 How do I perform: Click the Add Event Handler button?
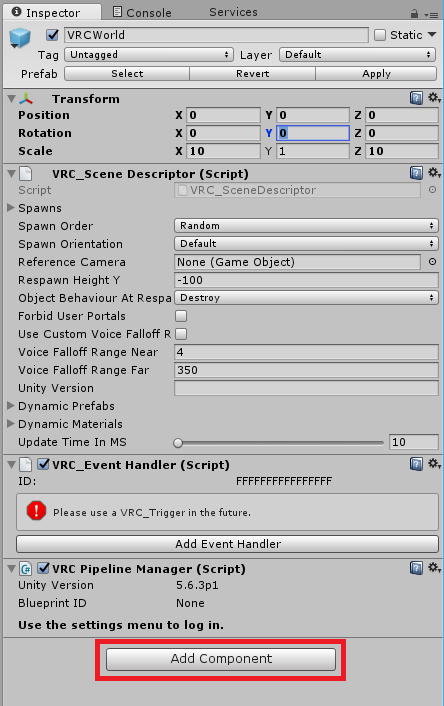[x=227, y=544]
